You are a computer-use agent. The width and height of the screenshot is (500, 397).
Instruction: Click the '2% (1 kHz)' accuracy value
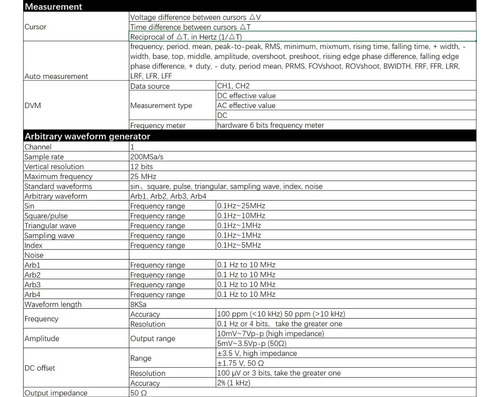point(346,383)
